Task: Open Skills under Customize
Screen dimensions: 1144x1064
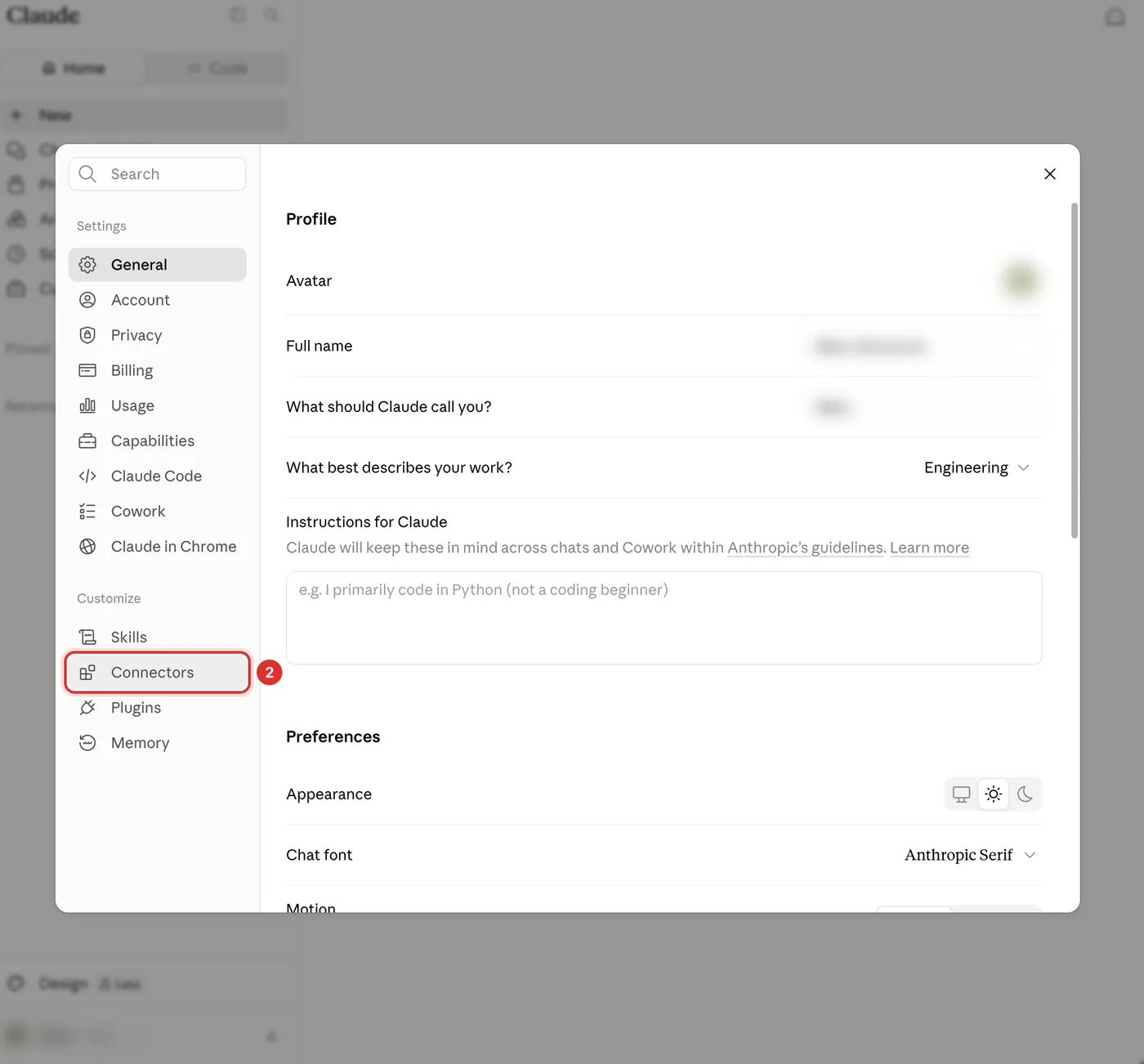Action: [158, 637]
